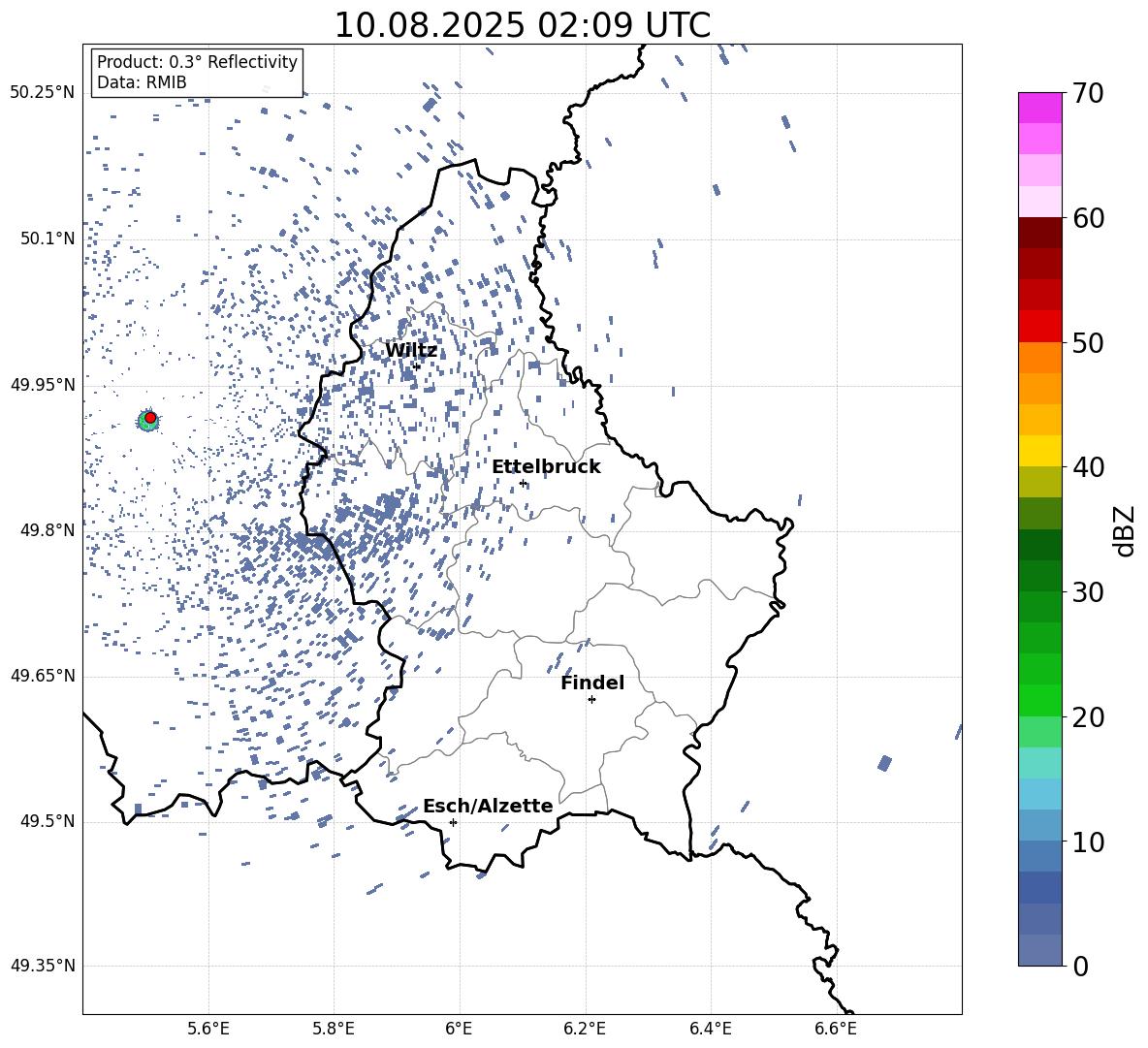Viewport: 1148px width, 1048px height.
Task: Click the Ettelbruck city label
Action: (546, 467)
